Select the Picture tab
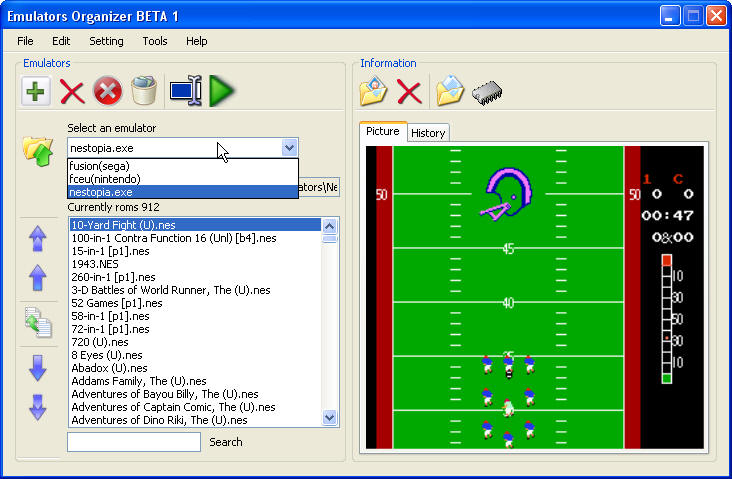 click(x=383, y=131)
